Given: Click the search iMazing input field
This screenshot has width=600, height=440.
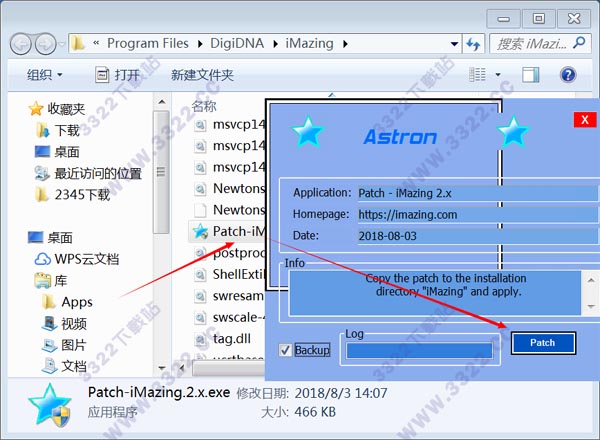Looking at the screenshot, I should (532, 44).
